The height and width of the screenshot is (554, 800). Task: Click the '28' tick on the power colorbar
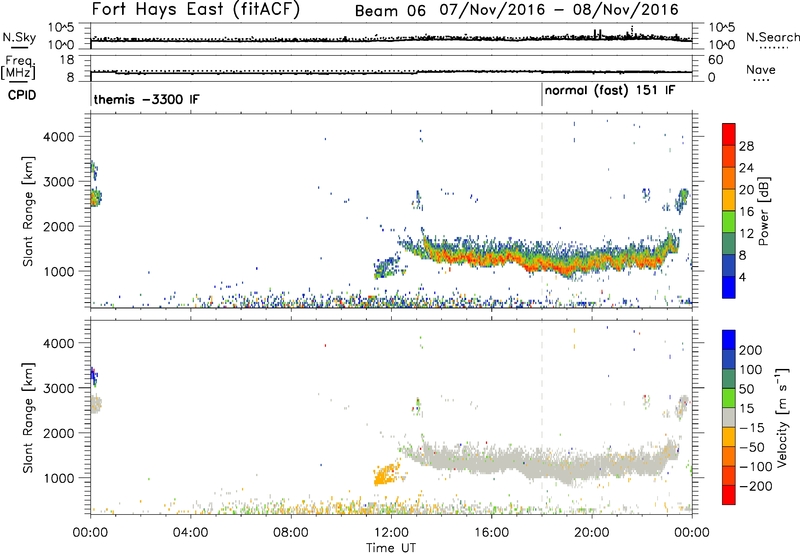pos(746,146)
